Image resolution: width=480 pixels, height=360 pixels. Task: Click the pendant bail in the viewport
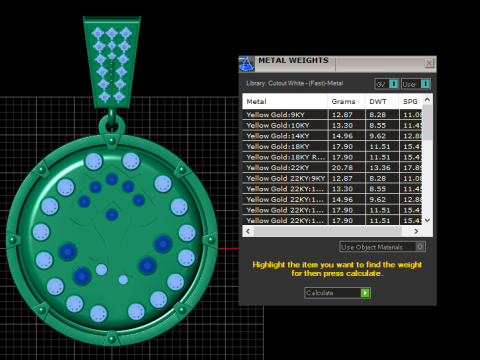click(x=112, y=62)
